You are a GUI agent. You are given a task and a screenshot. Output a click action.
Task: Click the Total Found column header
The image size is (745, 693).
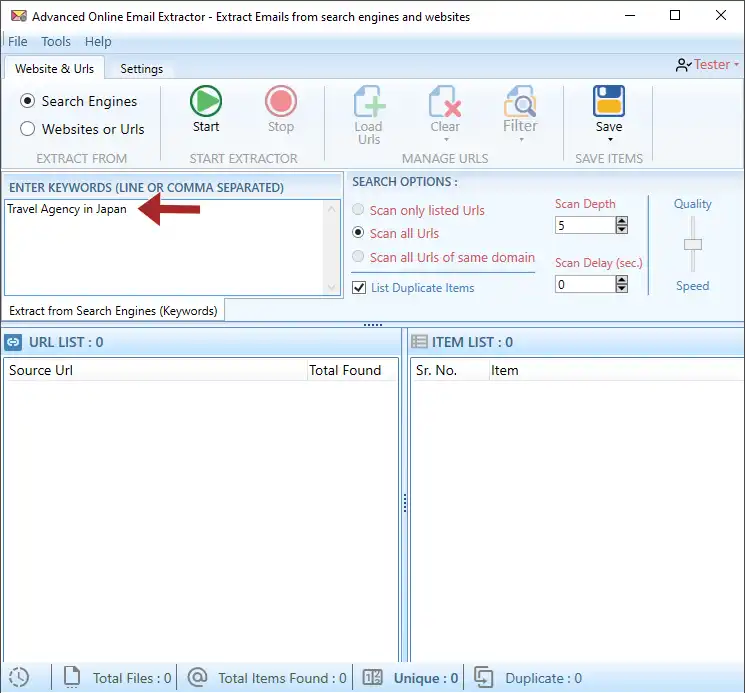(x=352, y=370)
